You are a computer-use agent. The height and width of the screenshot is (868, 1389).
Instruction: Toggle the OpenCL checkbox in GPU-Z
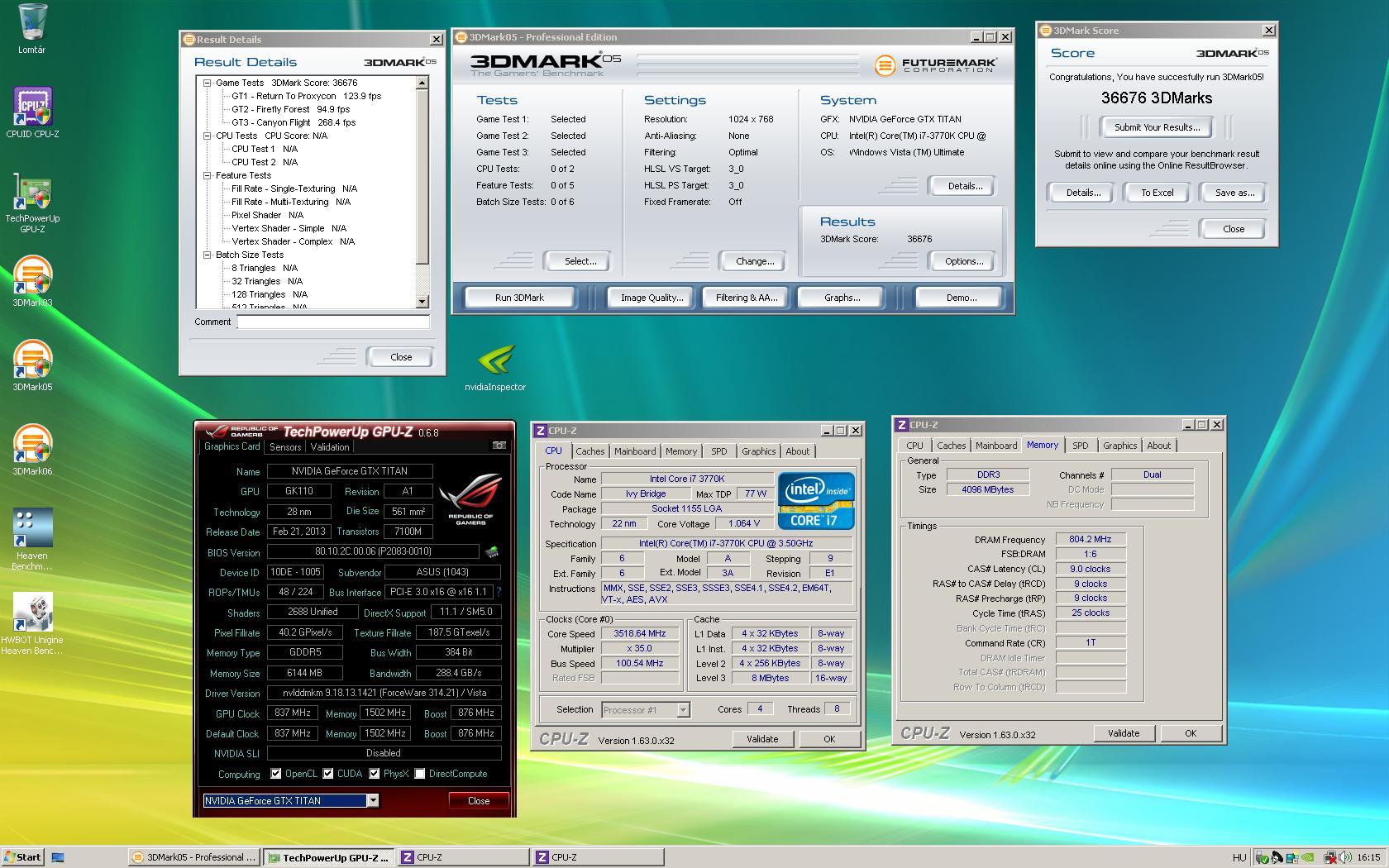[276, 774]
